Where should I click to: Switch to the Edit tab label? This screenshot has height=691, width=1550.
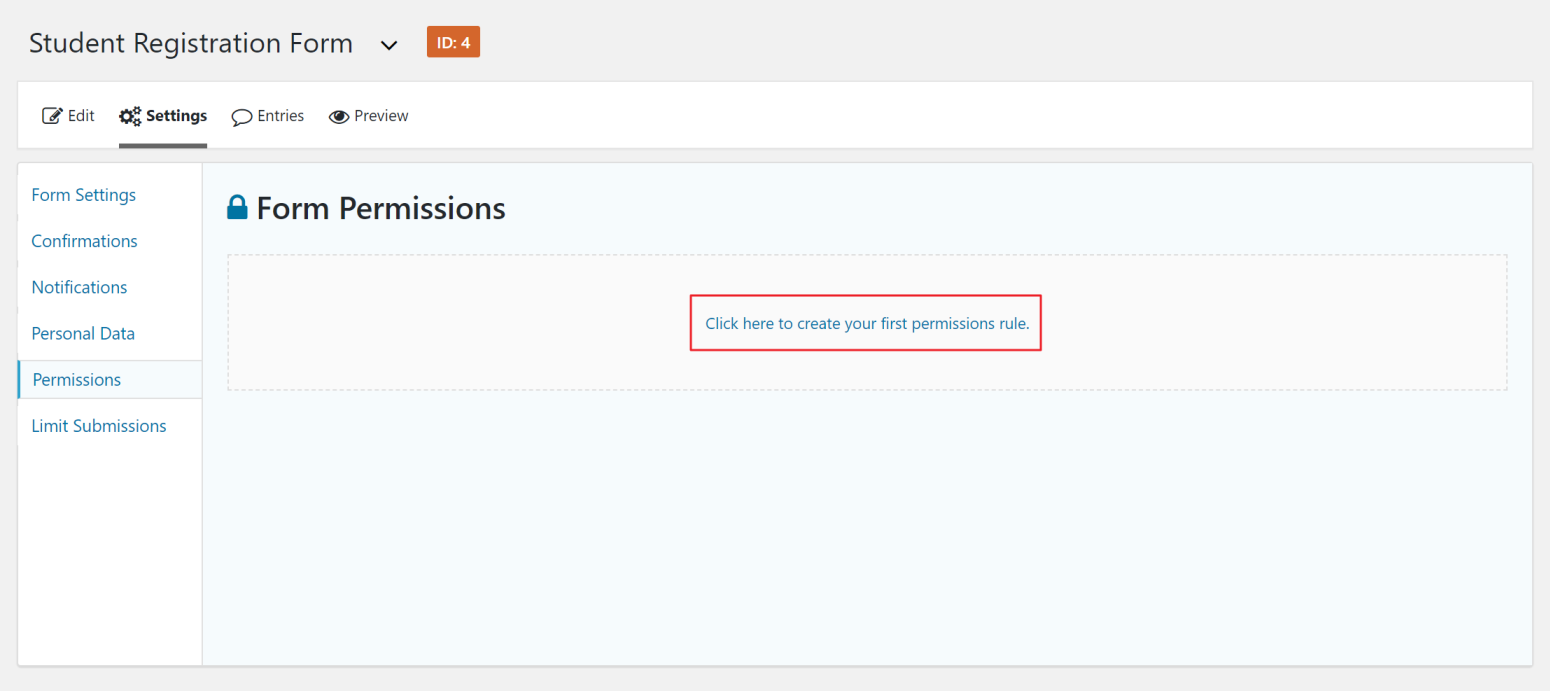pos(81,116)
